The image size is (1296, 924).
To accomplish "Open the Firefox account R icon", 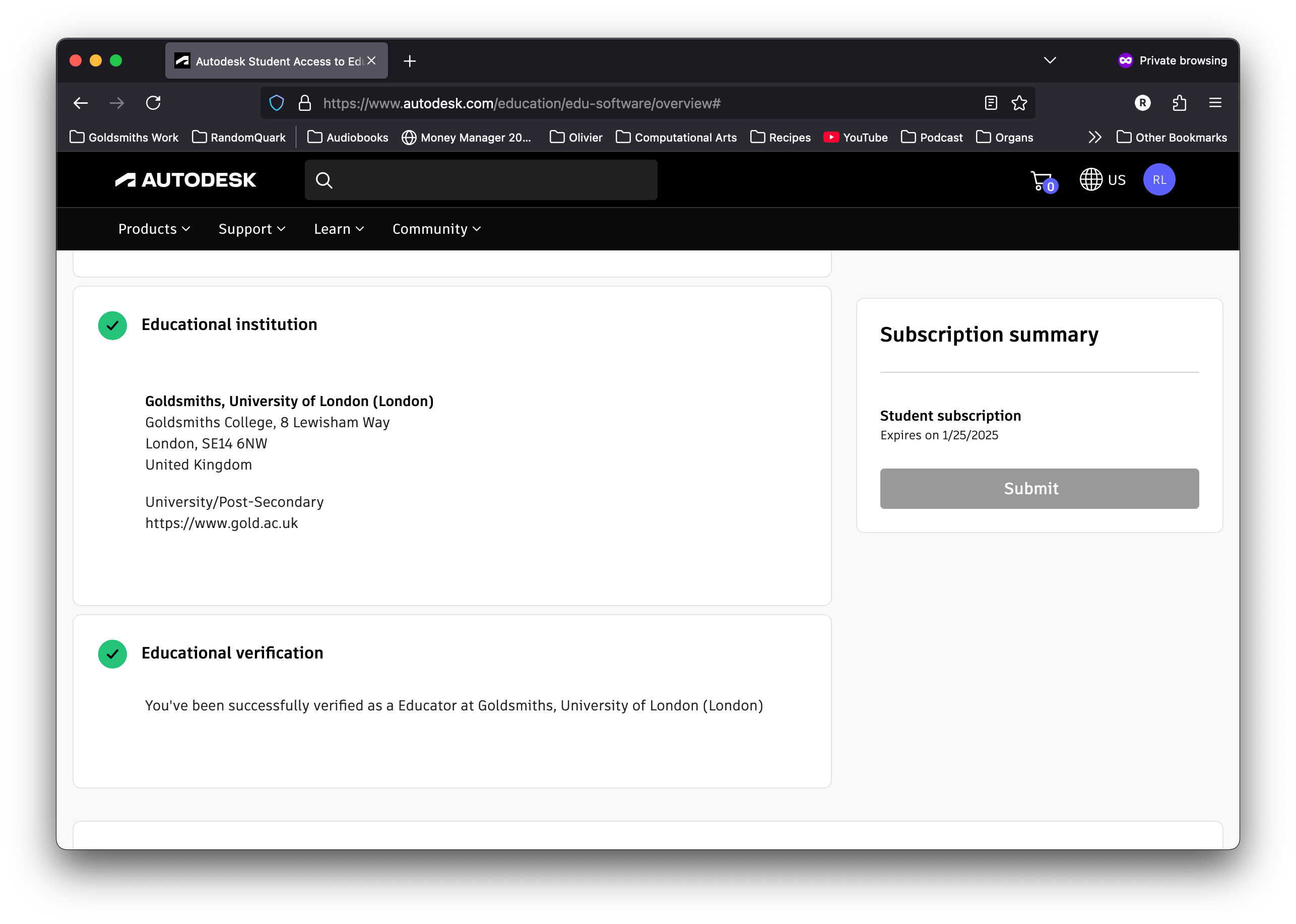I will click(x=1142, y=103).
